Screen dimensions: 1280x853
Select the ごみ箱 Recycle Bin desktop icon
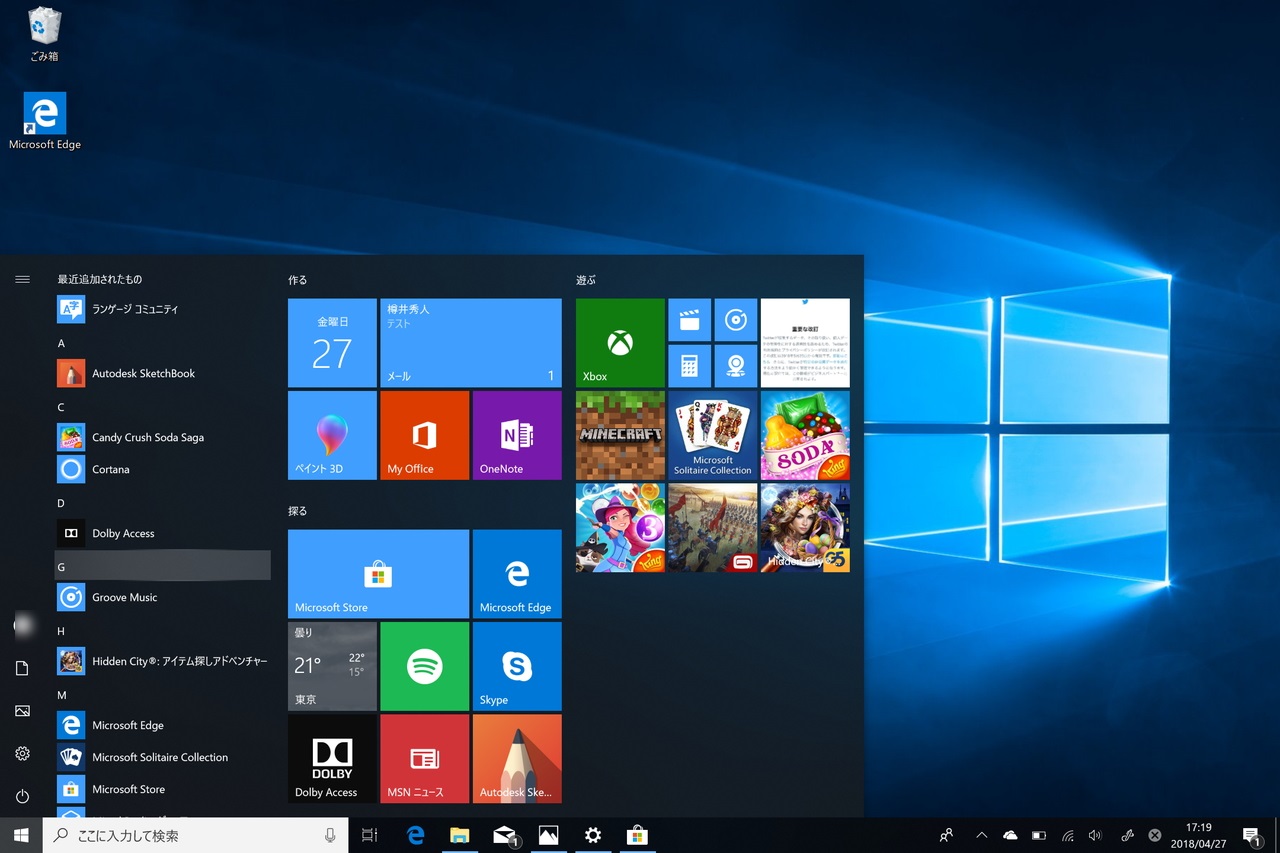point(44,34)
